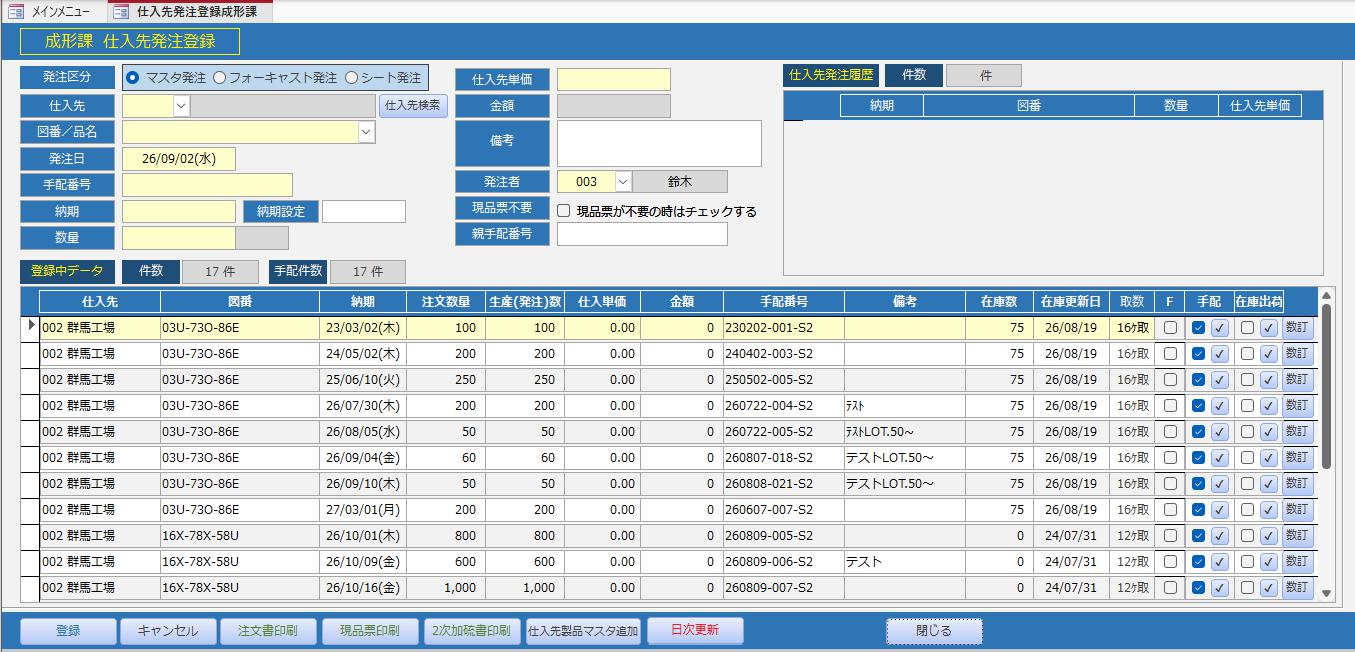Open the 仕入先 dropdown list
The width and height of the screenshot is (1355, 652).
pos(181,105)
